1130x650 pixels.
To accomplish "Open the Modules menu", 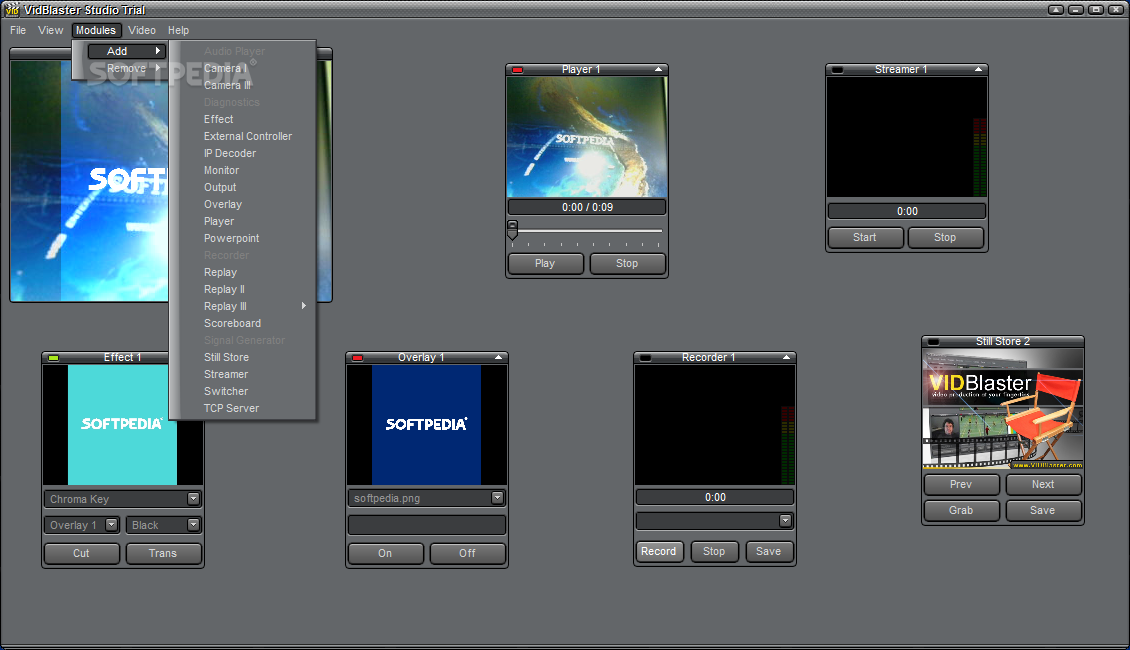I will coord(96,30).
